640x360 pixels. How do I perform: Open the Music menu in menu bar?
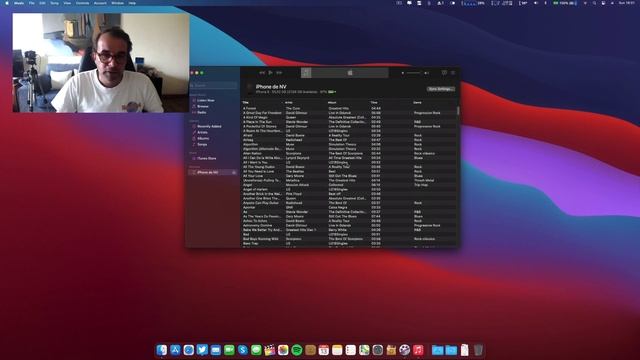click(x=19, y=3)
